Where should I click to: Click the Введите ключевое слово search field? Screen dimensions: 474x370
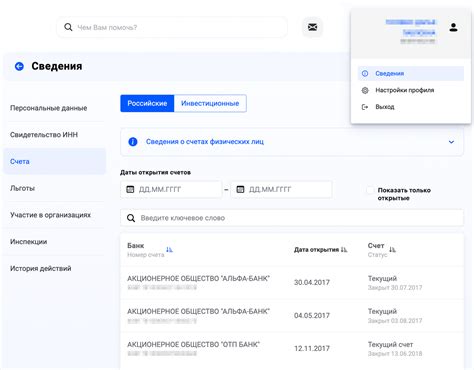click(292, 218)
